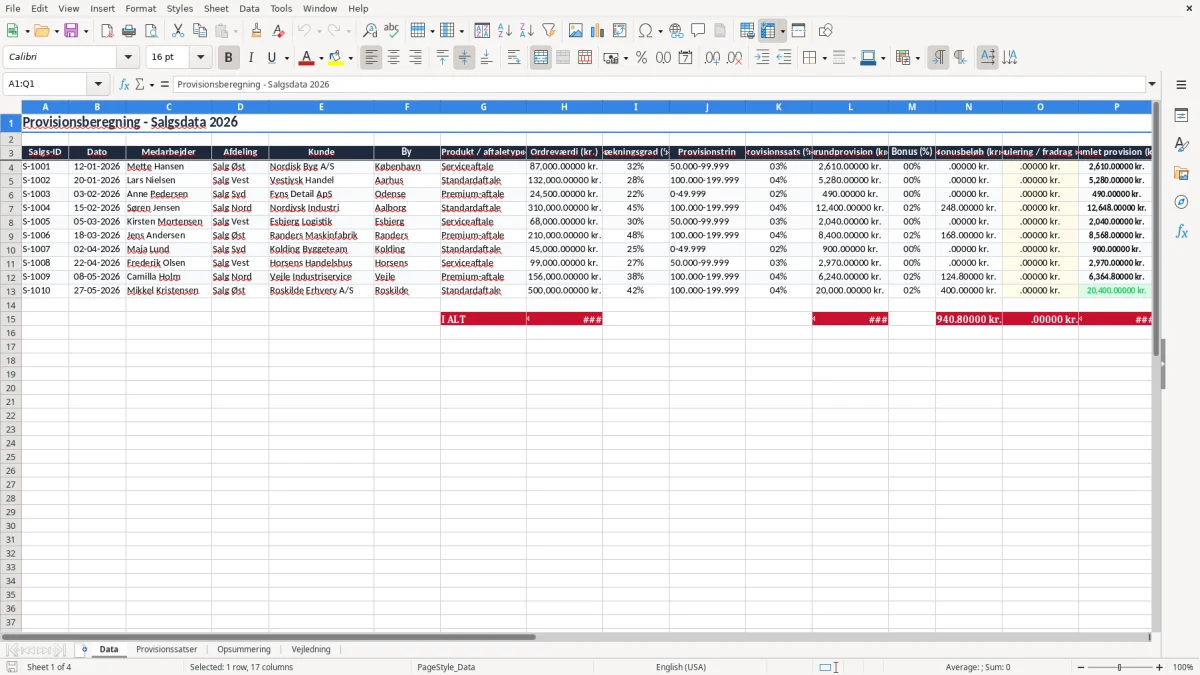This screenshot has width=1200, height=675.
Task: Toggle Center Horizontally alignment button
Action: tap(394, 58)
